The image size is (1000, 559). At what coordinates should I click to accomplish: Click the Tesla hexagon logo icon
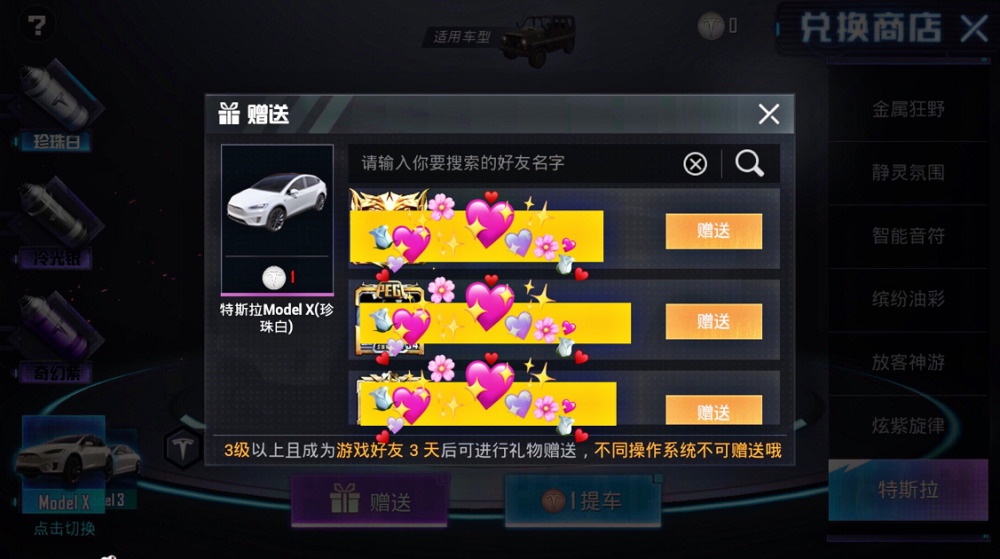pyautogui.click(x=183, y=448)
